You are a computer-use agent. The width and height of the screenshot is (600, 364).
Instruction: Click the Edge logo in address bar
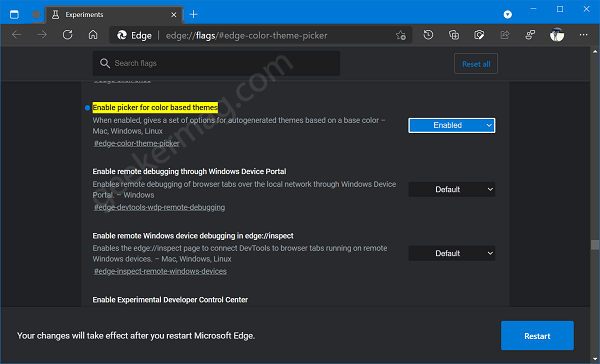coord(122,35)
